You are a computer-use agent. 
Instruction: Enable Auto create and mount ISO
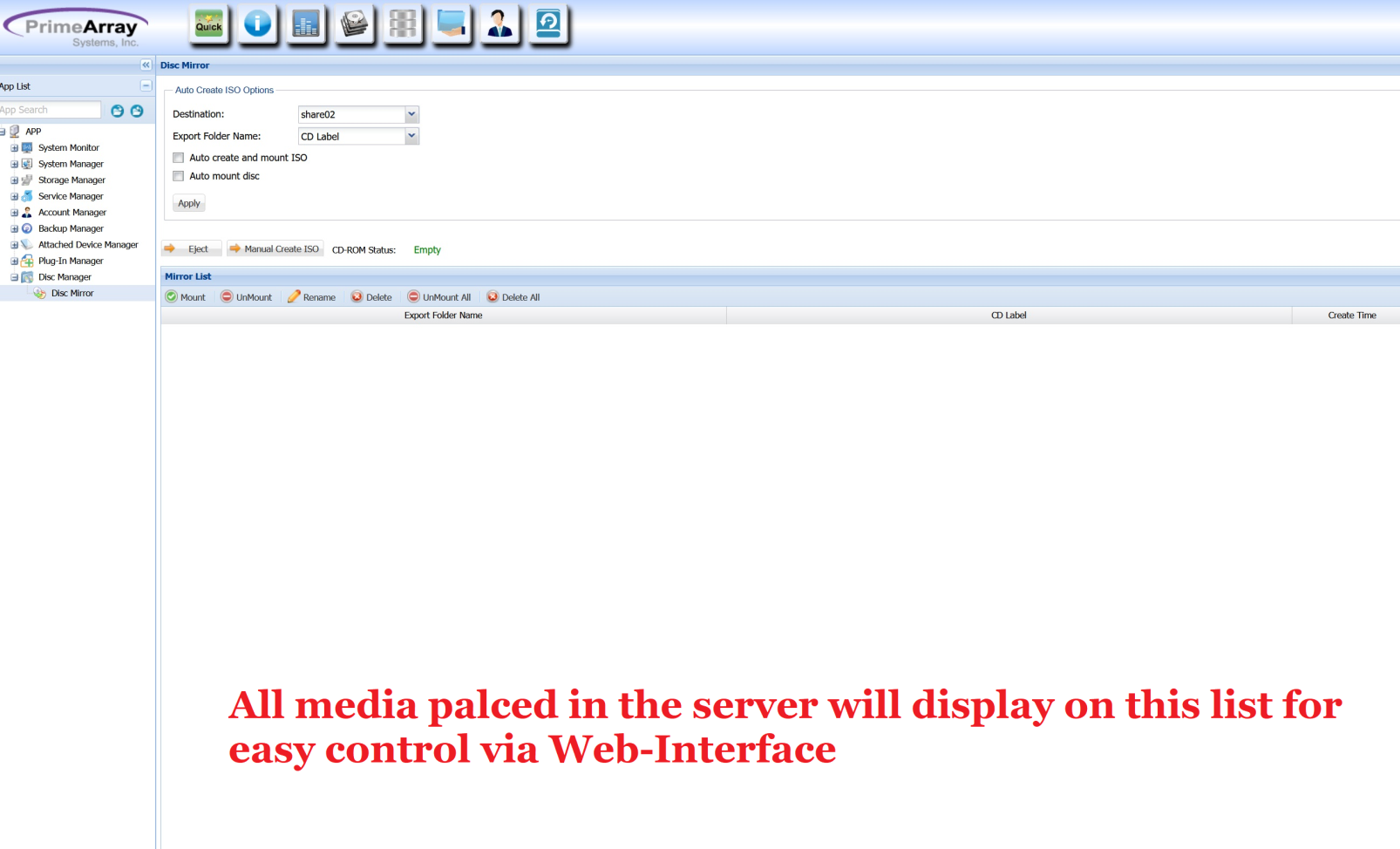tap(179, 158)
